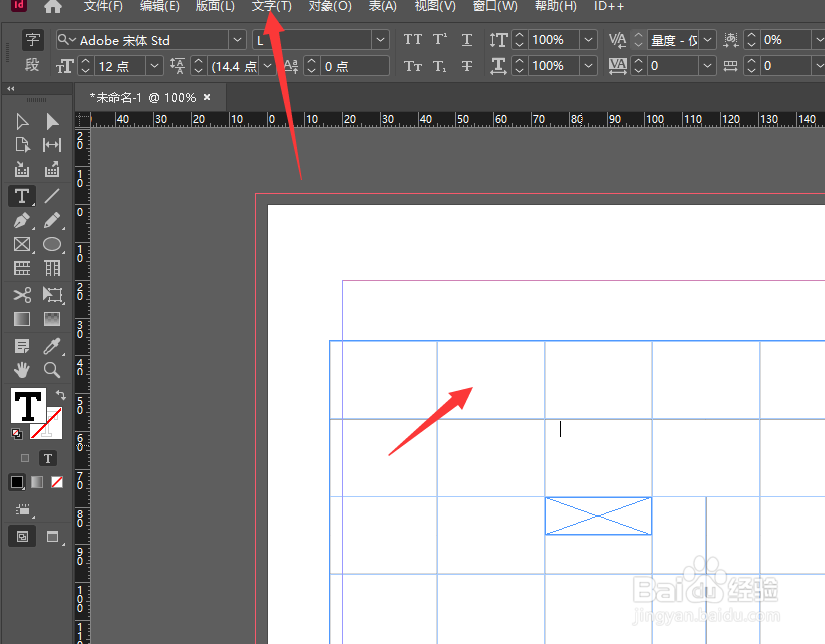Toggle Underline formatting
Screen dimensions: 825x644
pos(467,39)
